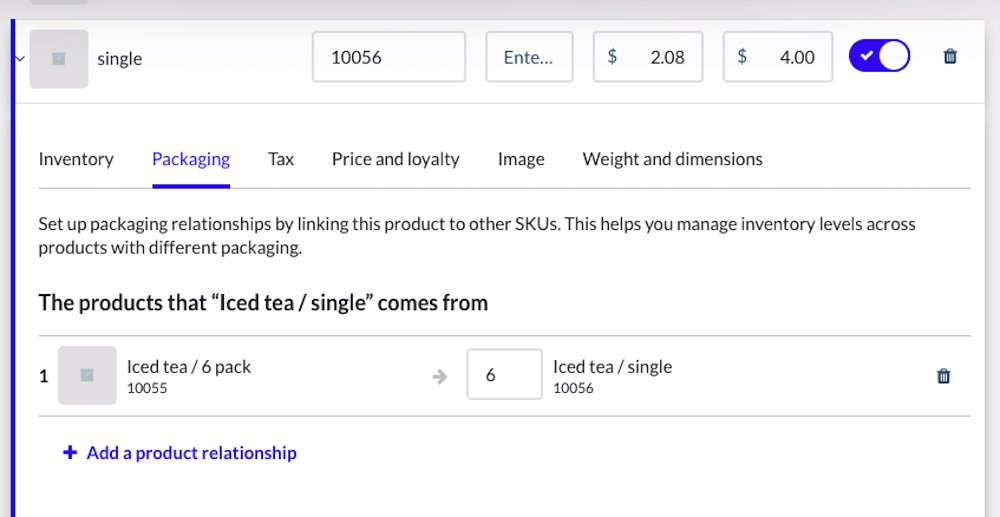1000x517 pixels.
Task: Select the Packaging tab
Action: click(x=191, y=159)
